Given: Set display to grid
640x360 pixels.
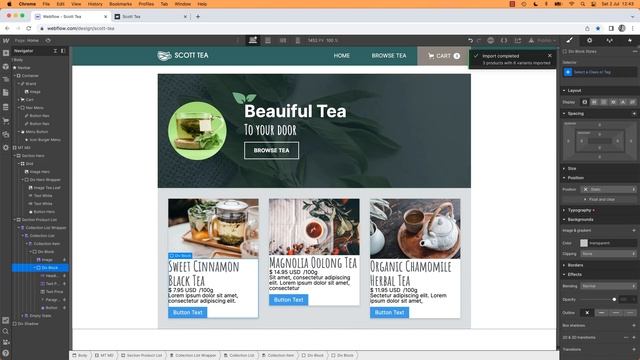Looking at the screenshot, I should click(604, 102).
